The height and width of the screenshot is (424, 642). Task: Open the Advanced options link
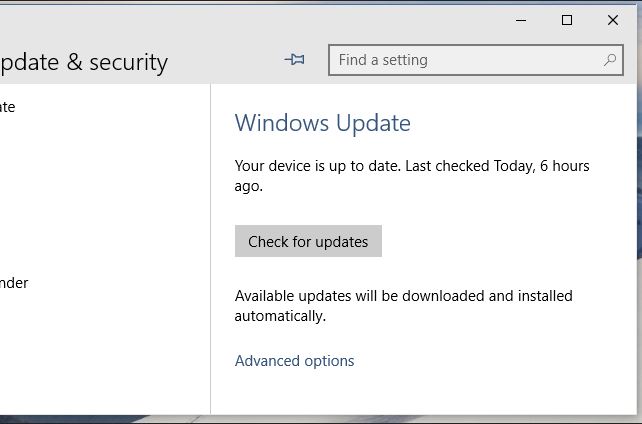[294, 361]
